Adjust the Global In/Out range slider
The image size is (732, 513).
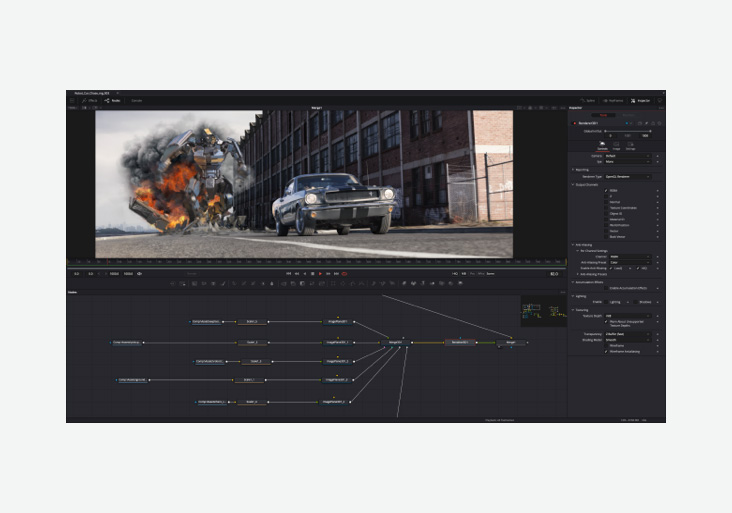(x=628, y=131)
